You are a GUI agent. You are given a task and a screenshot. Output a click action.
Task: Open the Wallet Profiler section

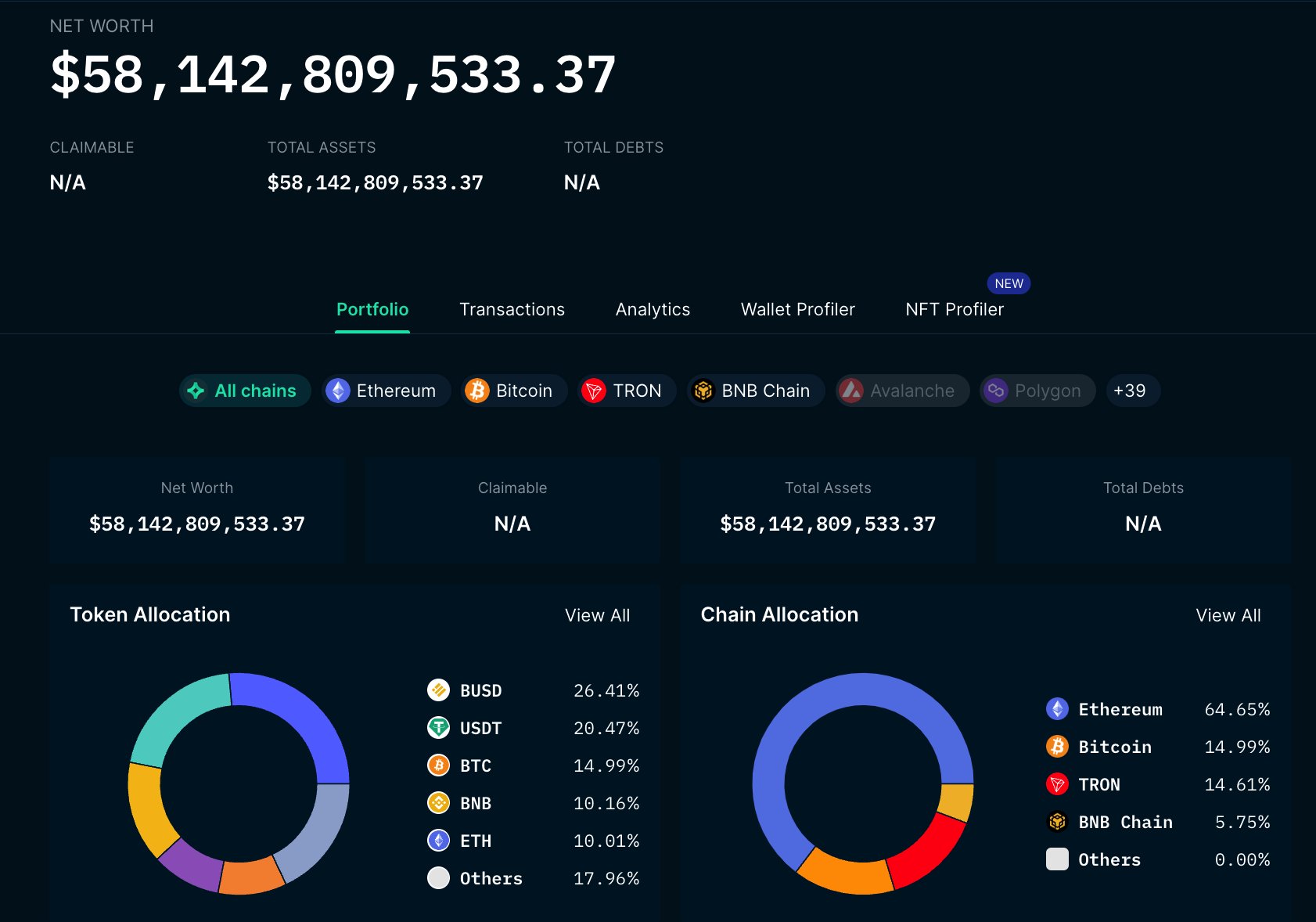point(797,309)
